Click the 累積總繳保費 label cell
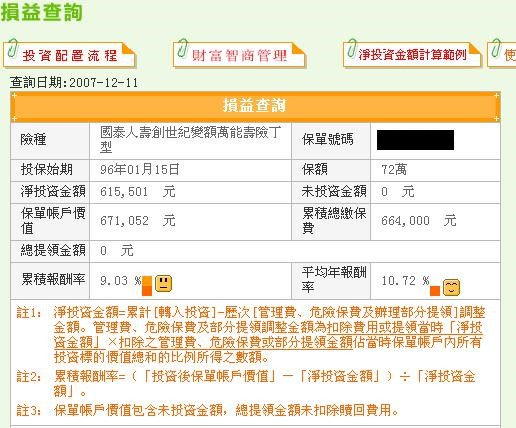The width and height of the screenshot is (516, 428). 331,222
